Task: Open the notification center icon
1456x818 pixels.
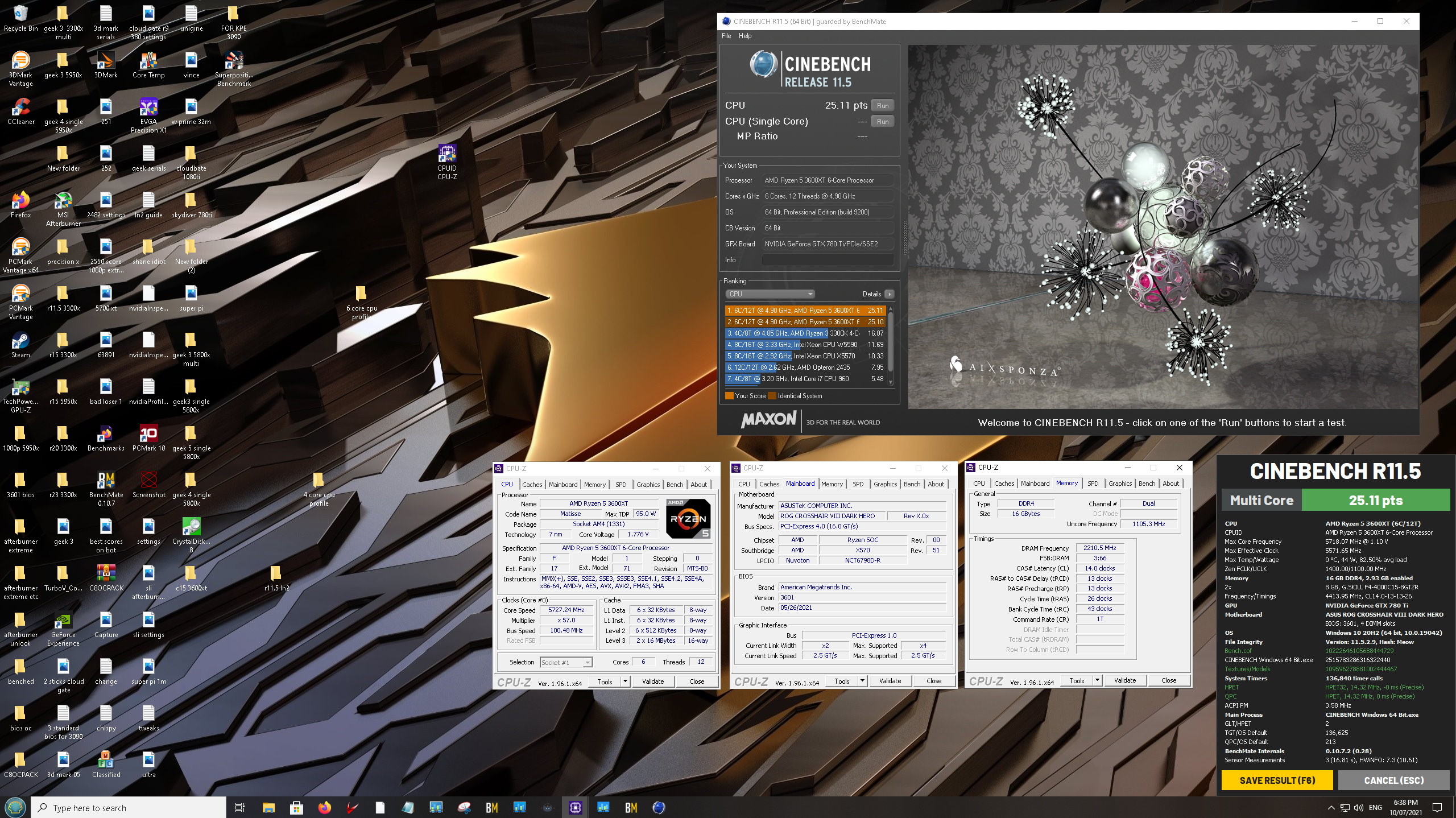Action: 1437,807
